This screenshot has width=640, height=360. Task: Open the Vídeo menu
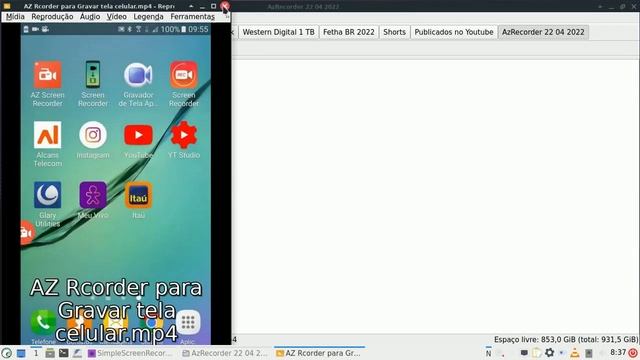click(x=117, y=17)
